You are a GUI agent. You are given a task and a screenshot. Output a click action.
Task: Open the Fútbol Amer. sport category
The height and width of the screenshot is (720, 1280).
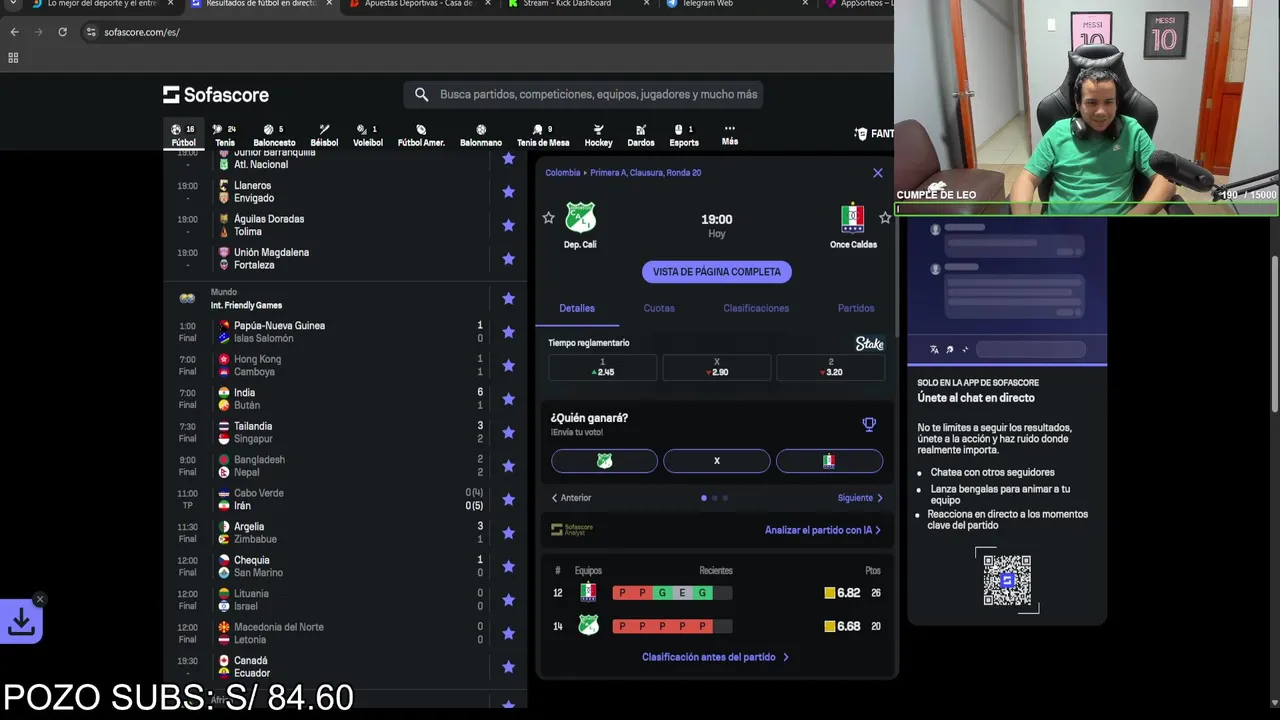[x=421, y=135]
